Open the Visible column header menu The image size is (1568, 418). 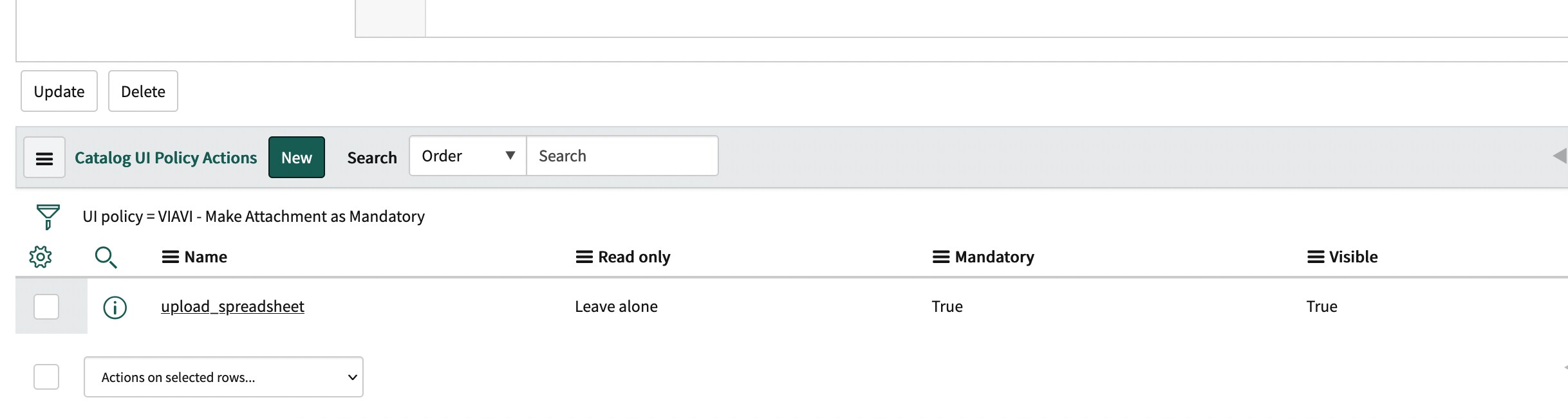coord(1317,256)
